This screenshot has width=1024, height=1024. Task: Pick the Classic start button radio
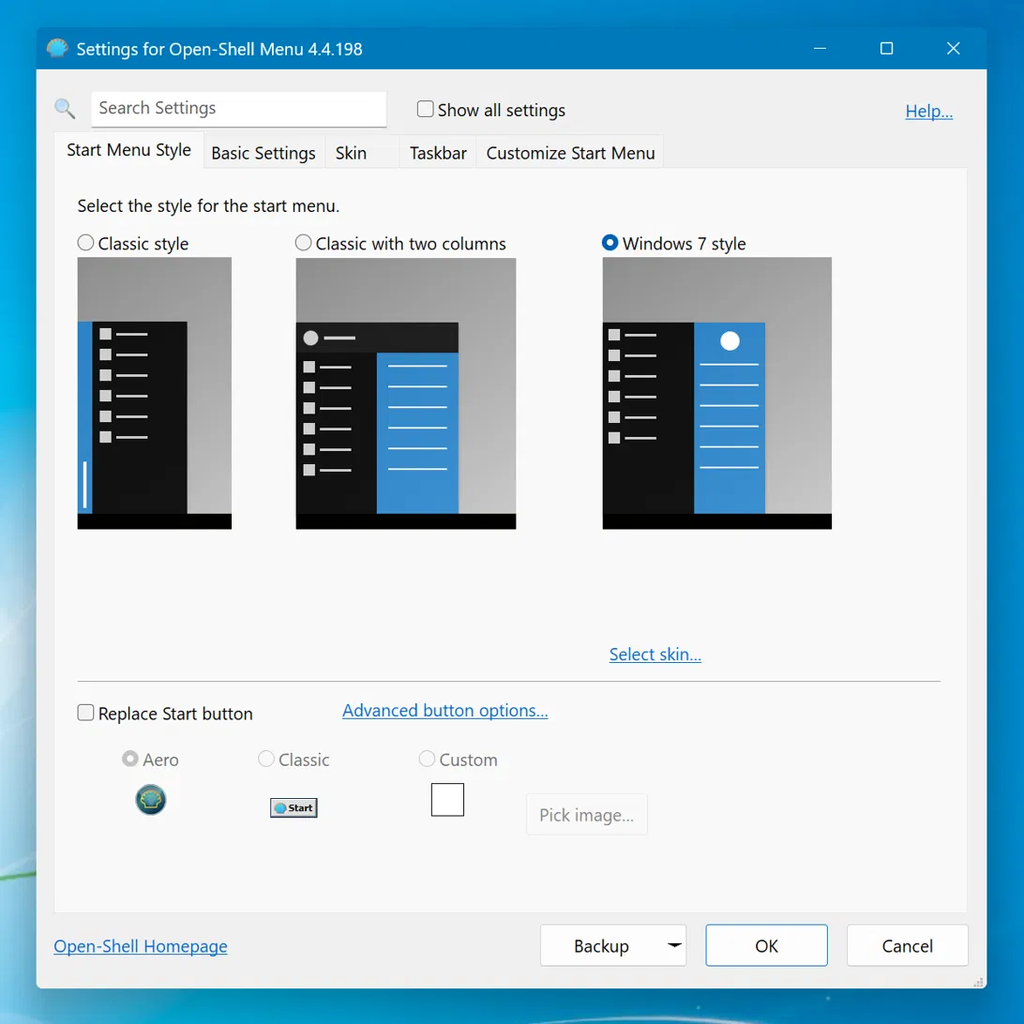point(266,759)
